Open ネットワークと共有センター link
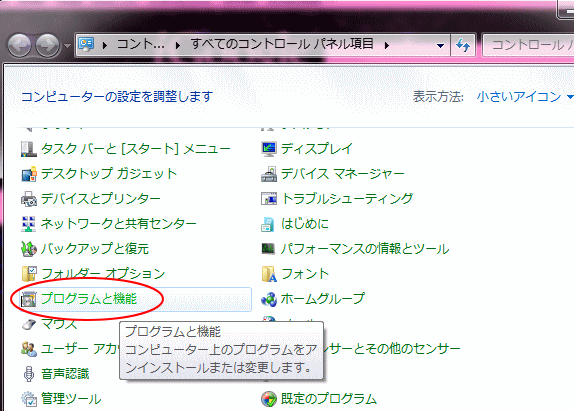This screenshot has width=574, height=411. [x=119, y=224]
